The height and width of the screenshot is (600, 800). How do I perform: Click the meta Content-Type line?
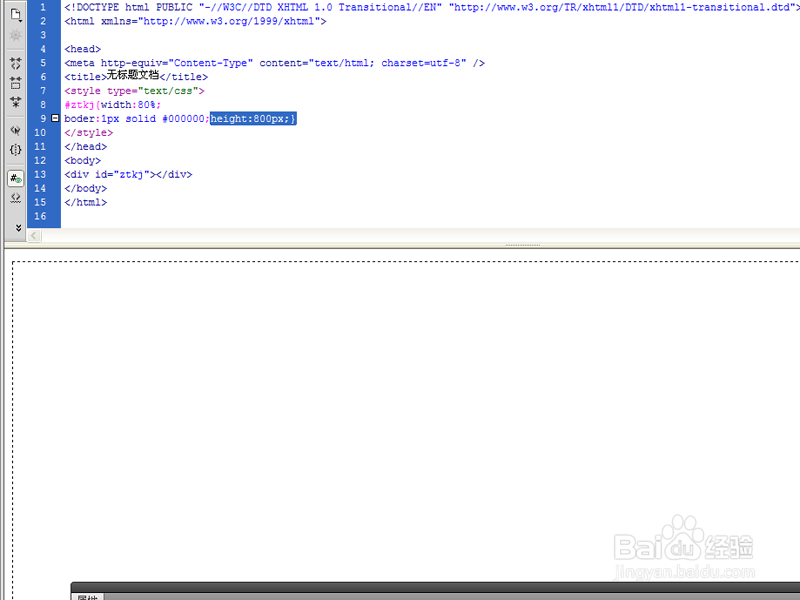(x=274, y=63)
